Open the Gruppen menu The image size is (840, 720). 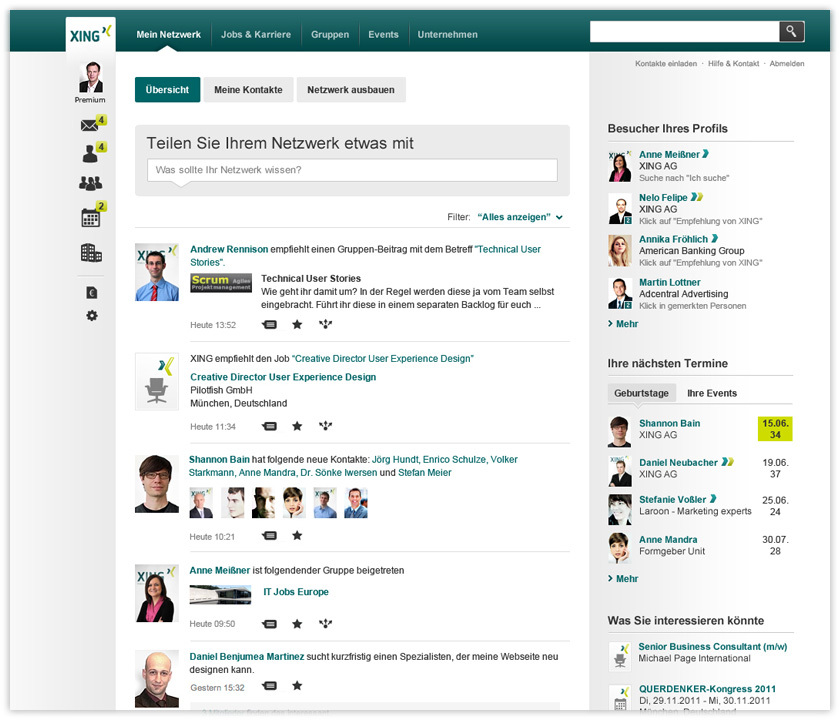coord(330,34)
